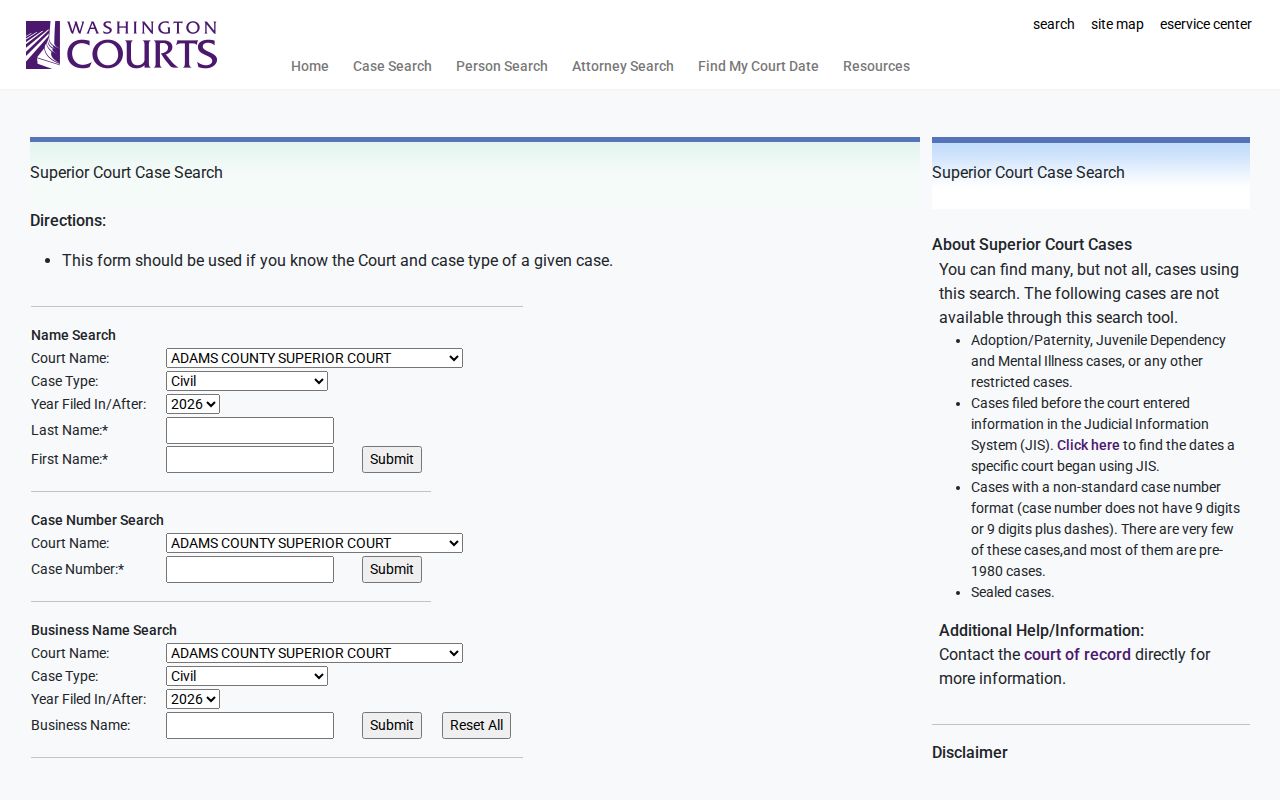Submit the Name Search form
Screen dimensions: 1280x800
coord(392,460)
